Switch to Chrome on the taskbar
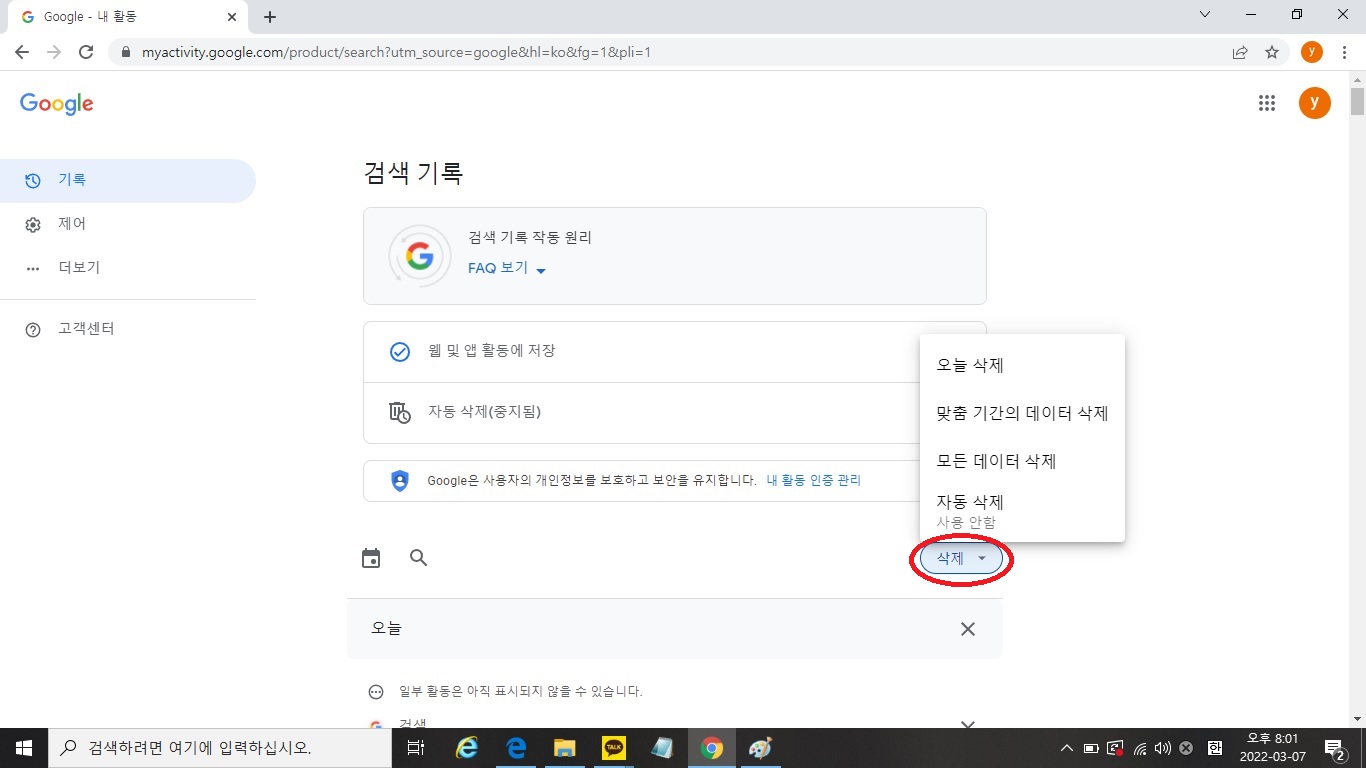This screenshot has height=768, width=1366. (712, 748)
